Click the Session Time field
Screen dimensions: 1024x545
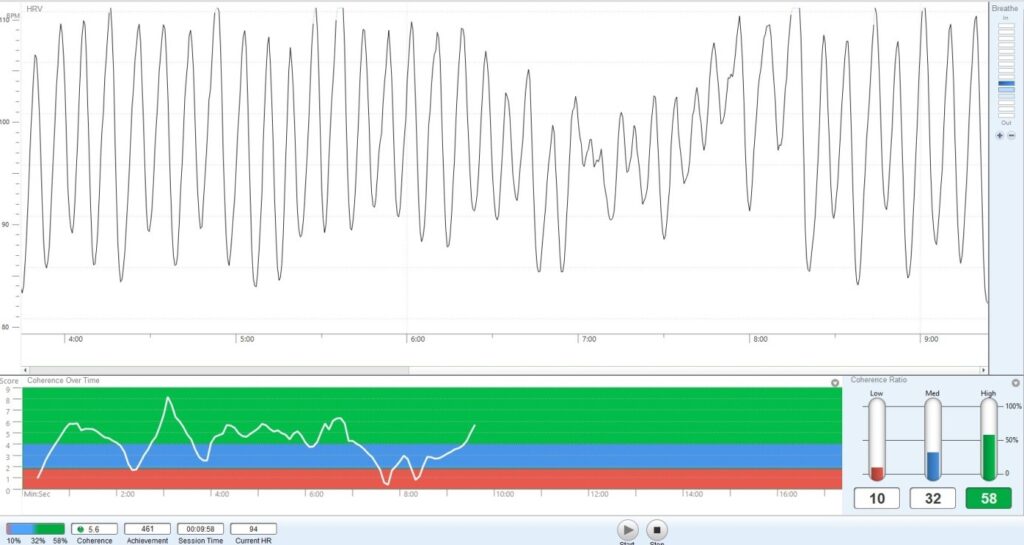[x=201, y=528]
